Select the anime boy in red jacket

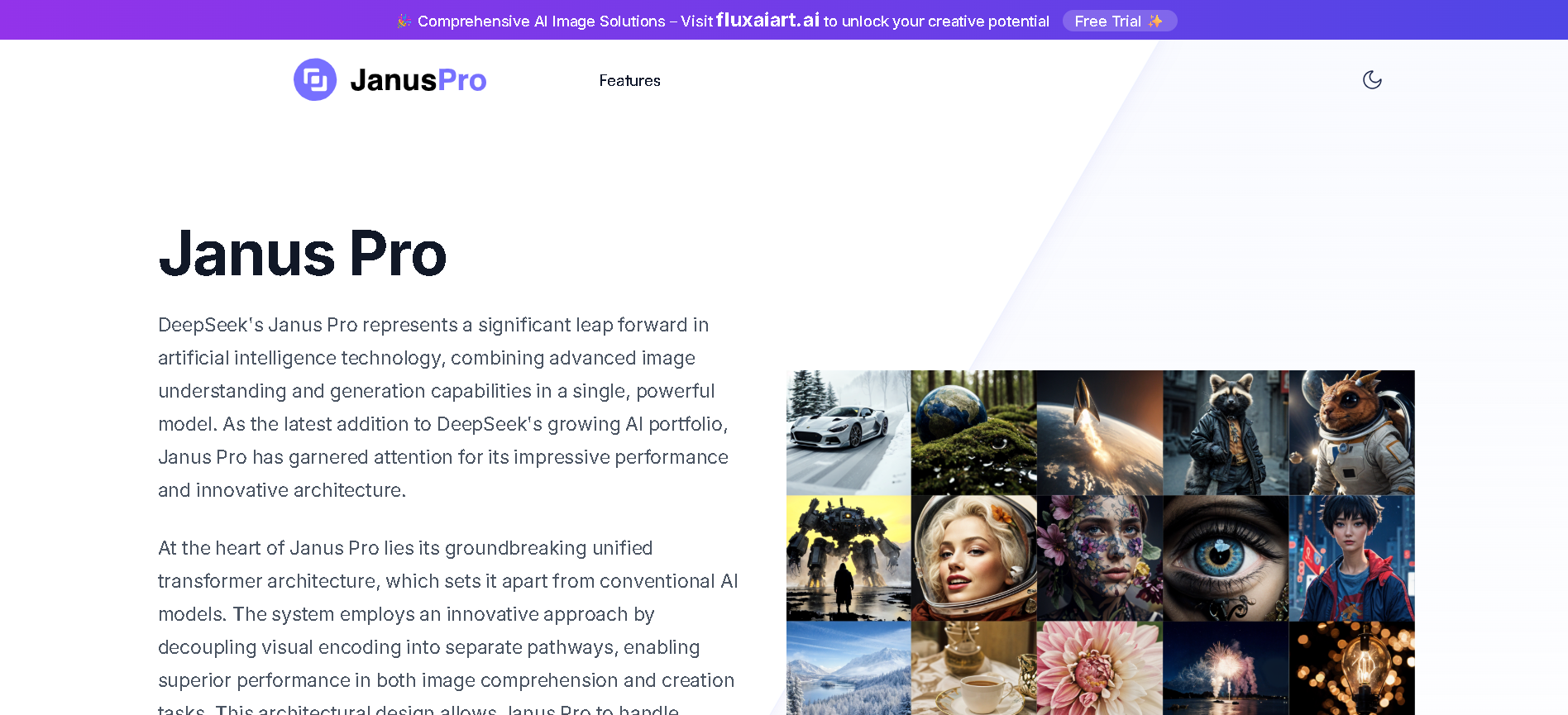pyautogui.click(x=1351, y=558)
